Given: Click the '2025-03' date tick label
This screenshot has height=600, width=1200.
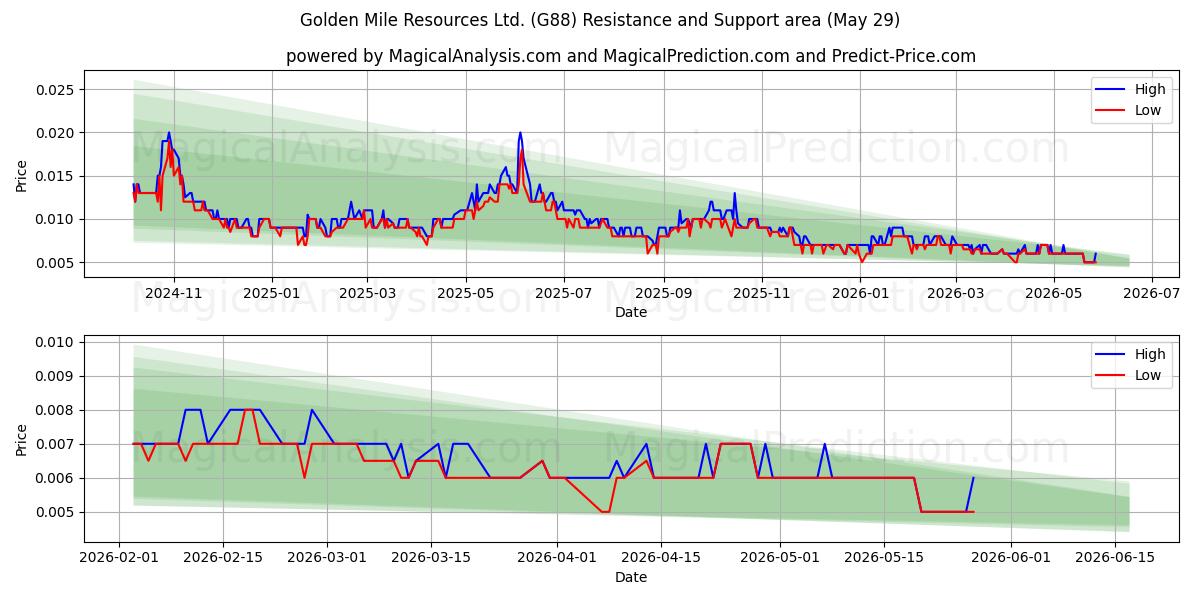Looking at the screenshot, I should tap(367, 294).
